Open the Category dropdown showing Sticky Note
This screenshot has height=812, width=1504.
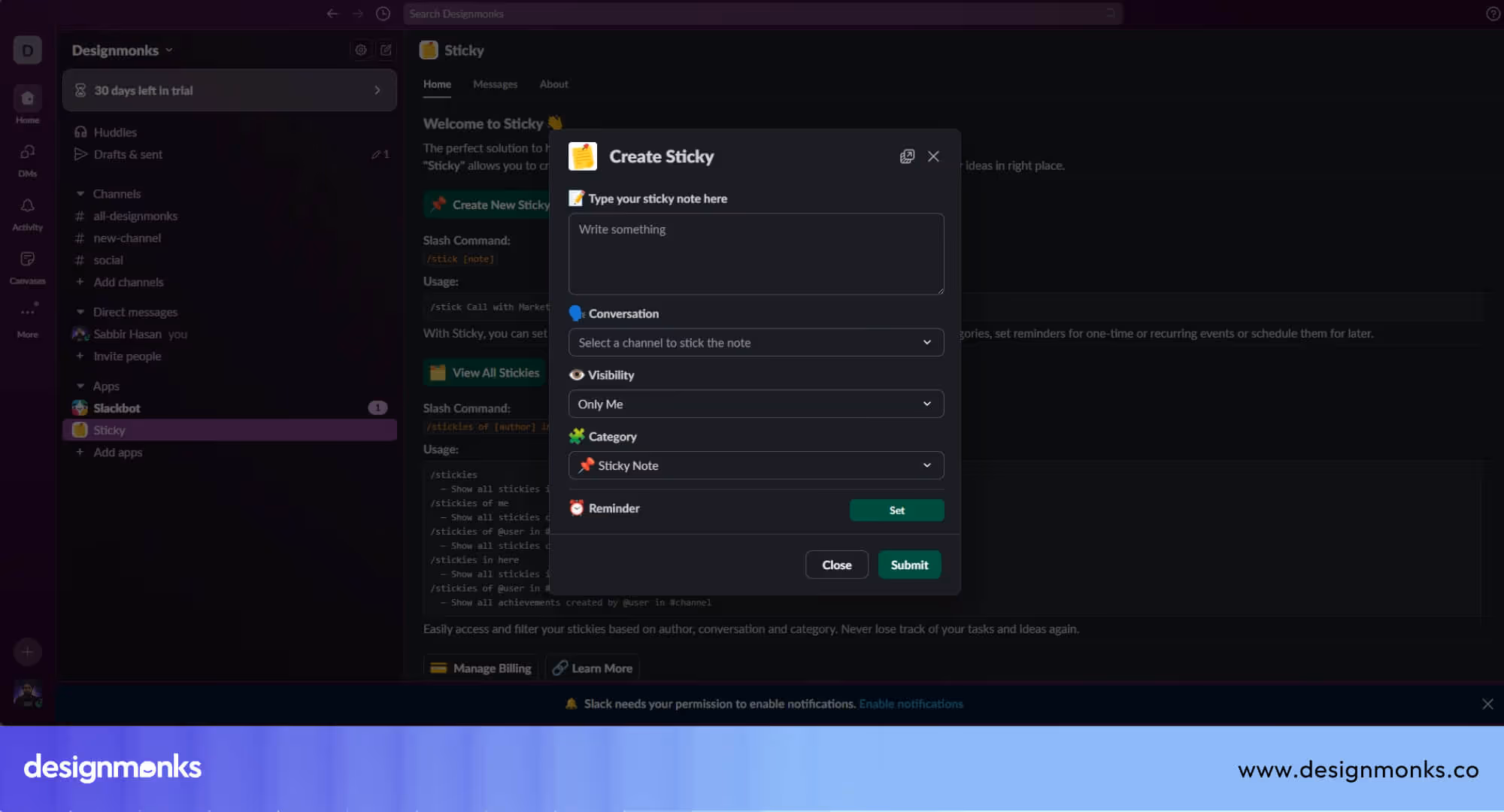(756, 465)
